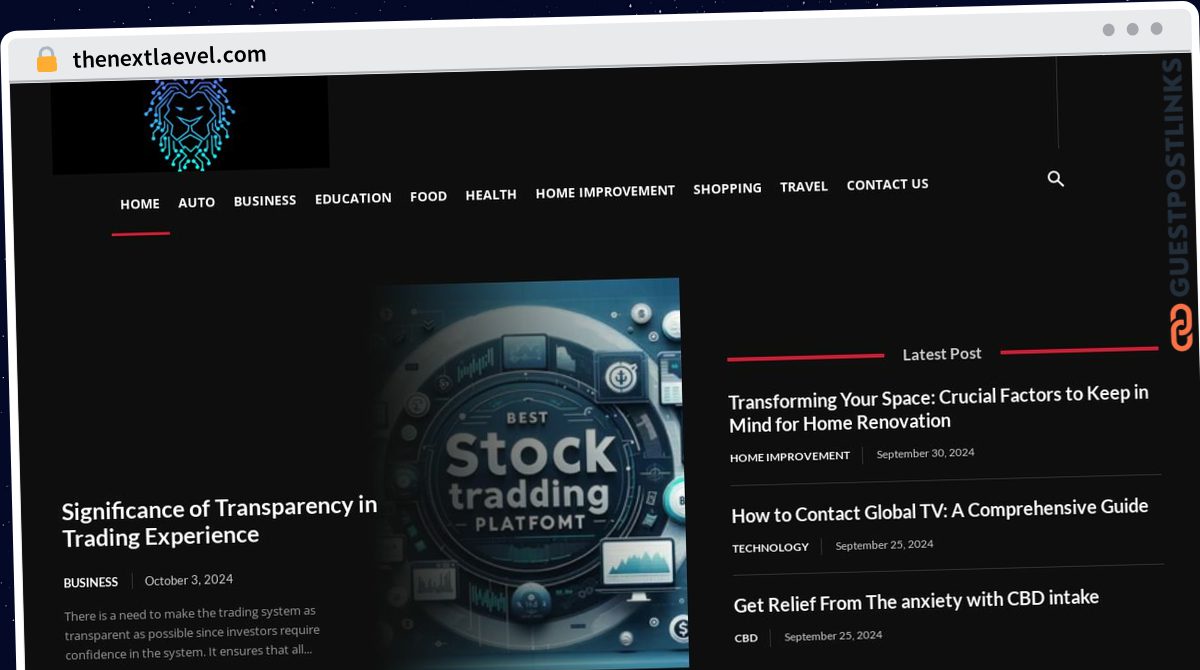The height and width of the screenshot is (670, 1200).
Task: Click the HOME IMPROVEMENT category tag
Action: (x=790, y=456)
